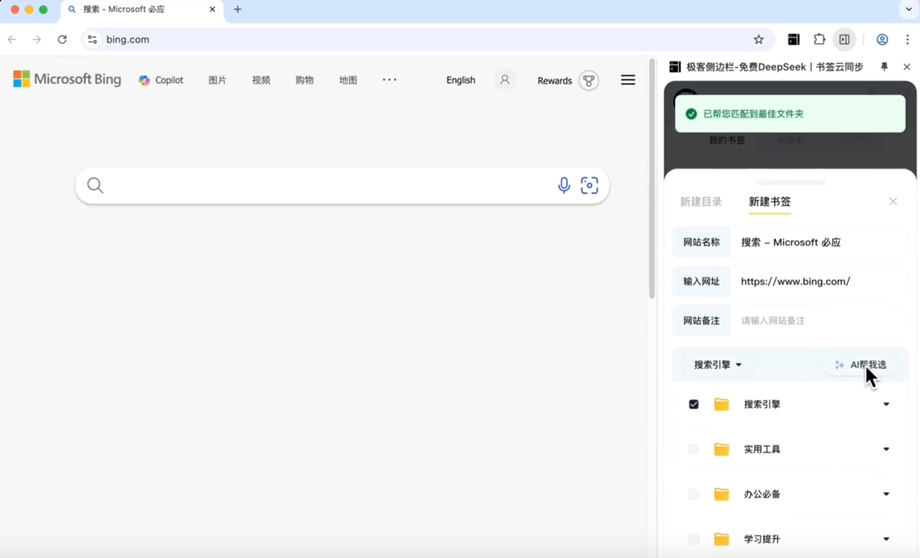Go to Bing 购物 shopping
Image resolution: width=920 pixels, height=558 pixels.
pyautogui.click(x=305, y=80)
